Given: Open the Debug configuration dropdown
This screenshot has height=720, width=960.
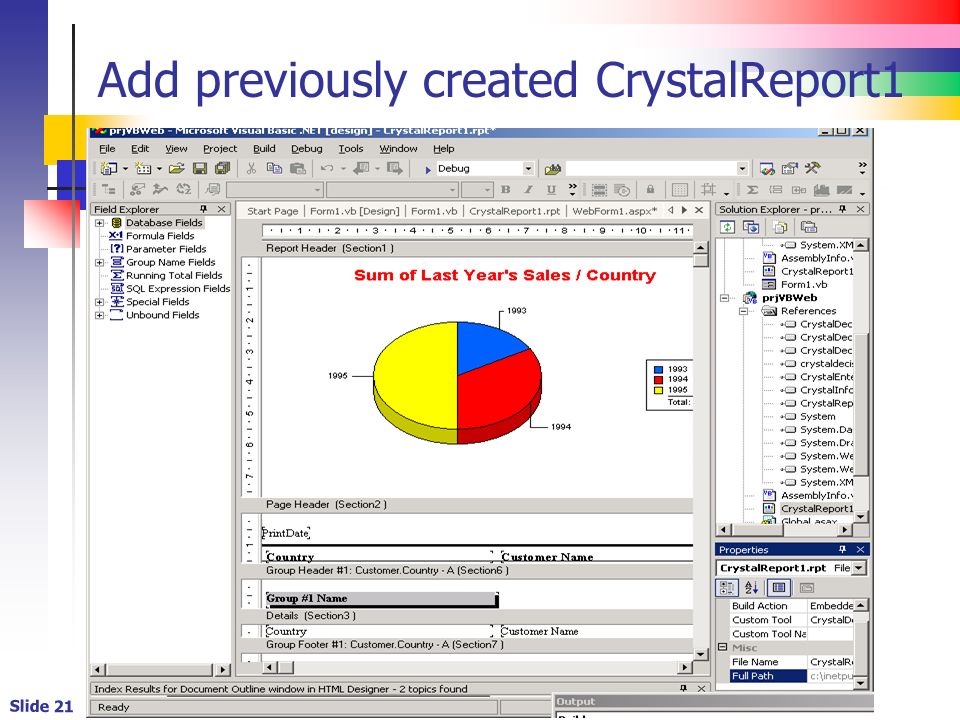Looking at the screenshot, I should [x=528, y=168].
